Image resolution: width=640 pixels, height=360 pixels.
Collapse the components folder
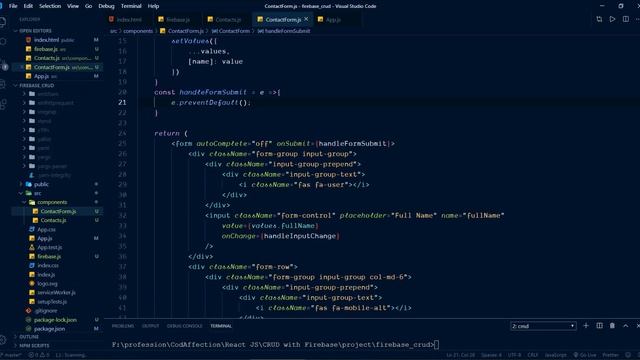[x=57, y=202]
